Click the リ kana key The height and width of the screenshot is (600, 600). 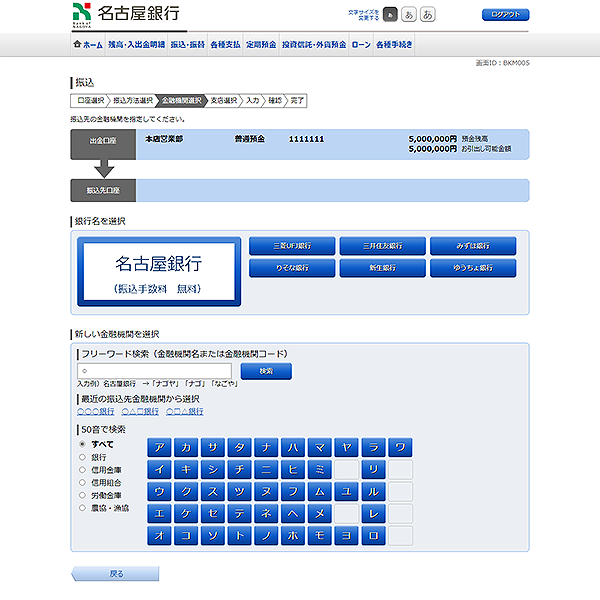(373, 470)
